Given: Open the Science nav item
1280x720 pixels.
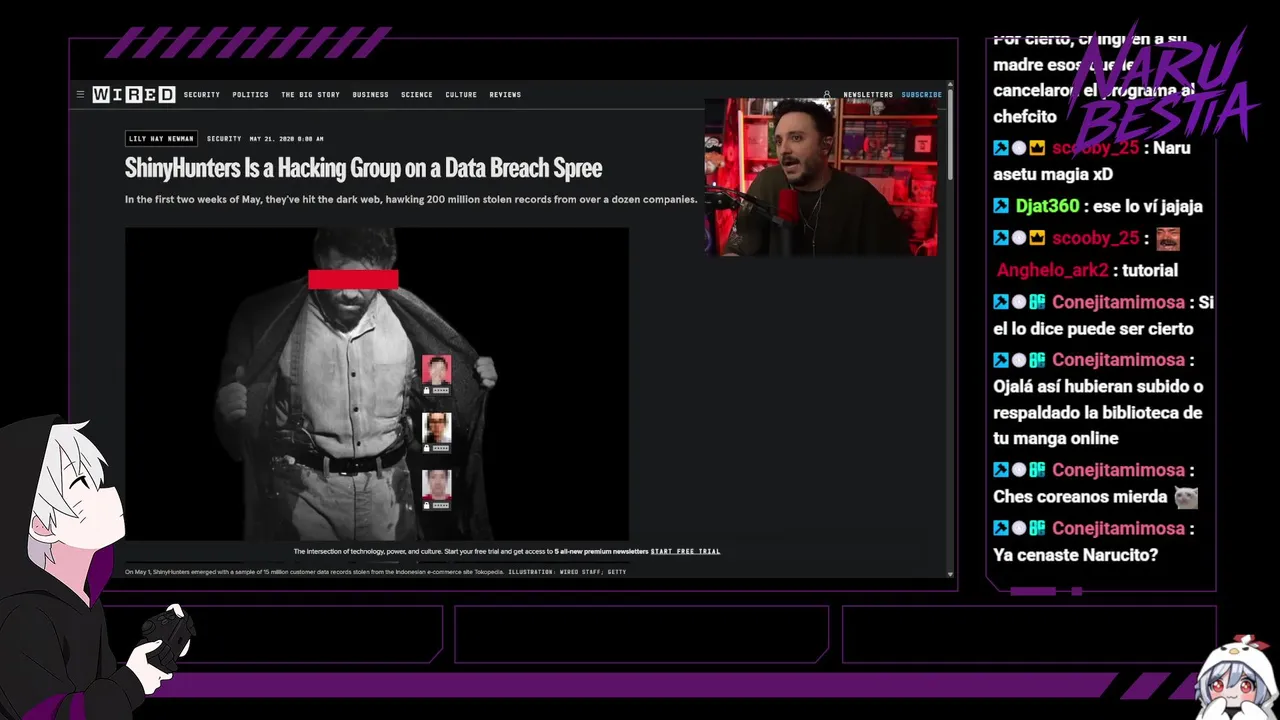Looking at the screenshot, I should point(417,95).
